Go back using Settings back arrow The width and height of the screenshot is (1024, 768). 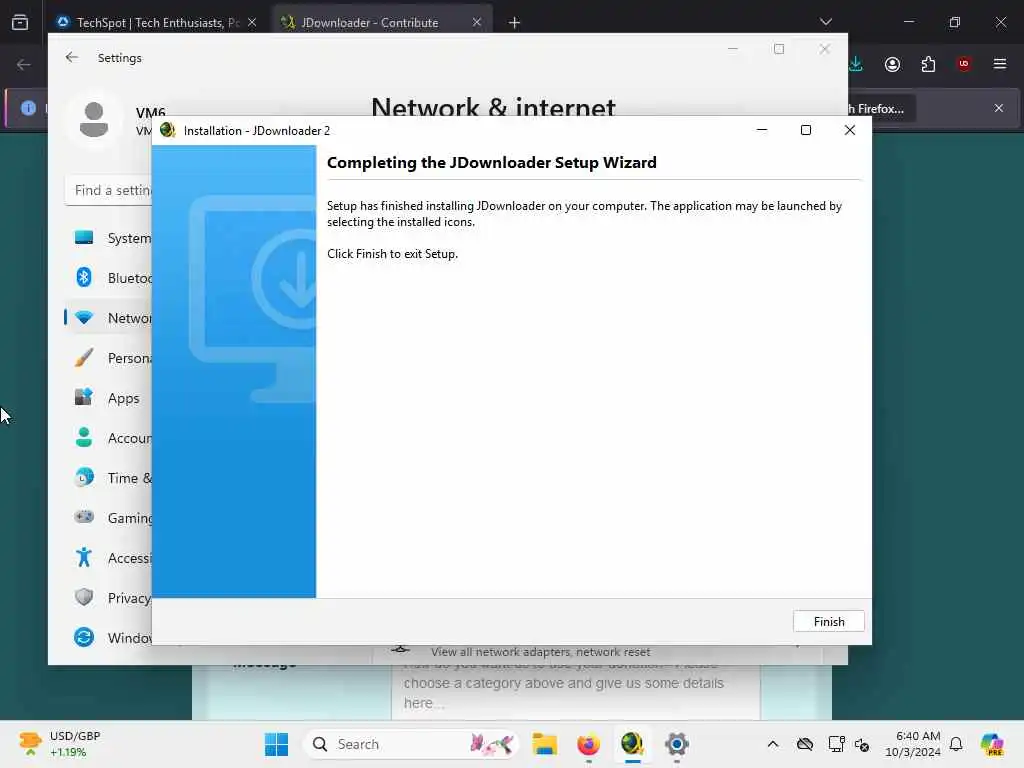click(x=72, y=57)
